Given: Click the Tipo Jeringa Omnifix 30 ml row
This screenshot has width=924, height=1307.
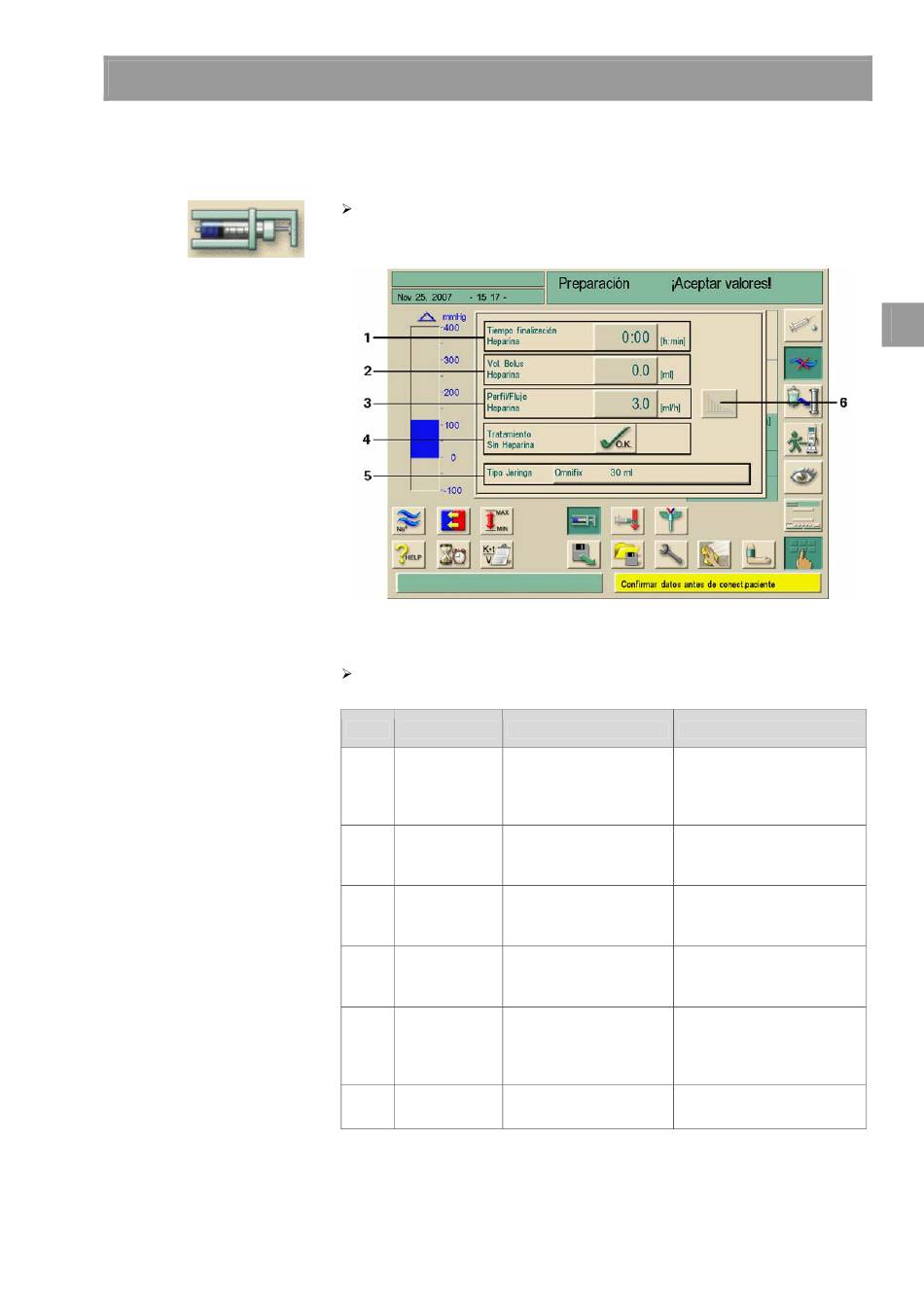Looking at the screenshot, I should [x=617, y=474].
